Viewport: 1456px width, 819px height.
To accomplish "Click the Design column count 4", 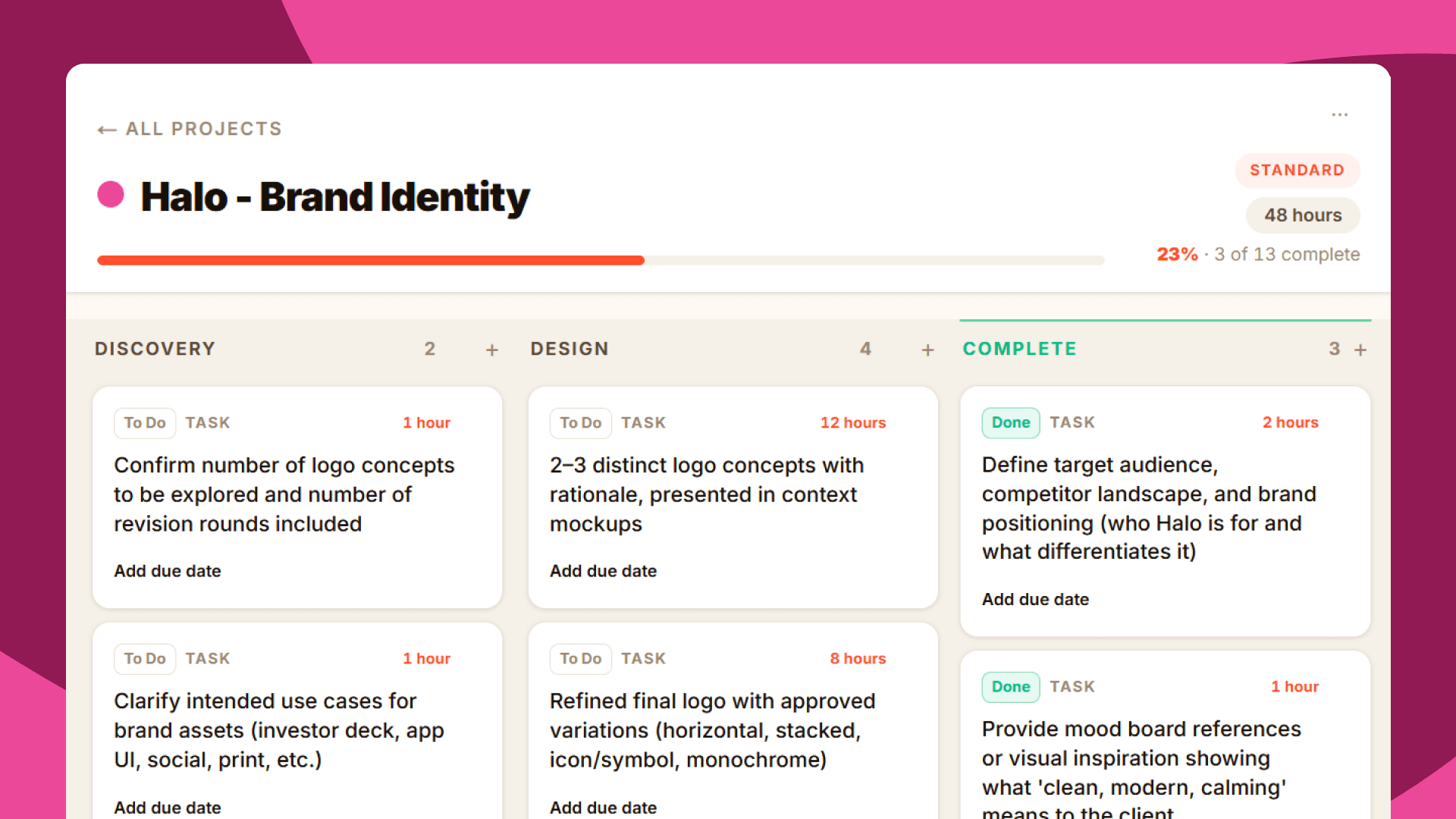I will pos(865,349).
